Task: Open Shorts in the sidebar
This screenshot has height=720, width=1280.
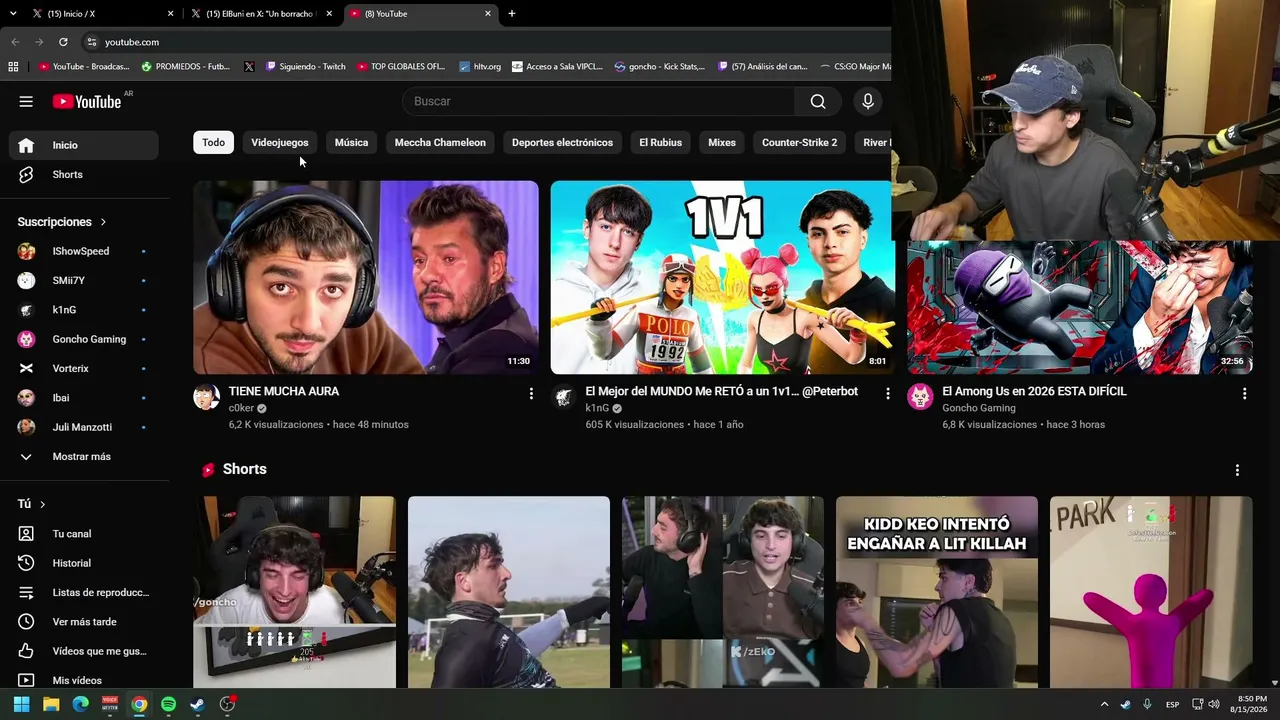Action: [x=84, y=174]
